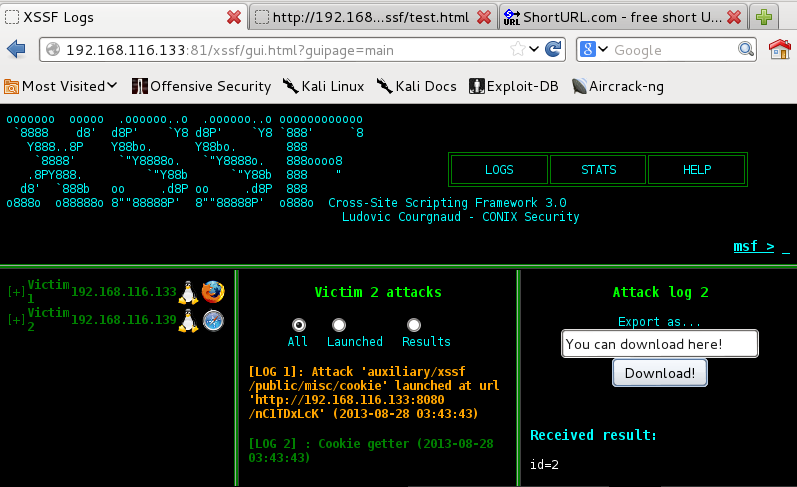The height and width of the screenshot is (487, 797).
Task: Reload the page using refresh icon
Action: (x=555, y=49)
